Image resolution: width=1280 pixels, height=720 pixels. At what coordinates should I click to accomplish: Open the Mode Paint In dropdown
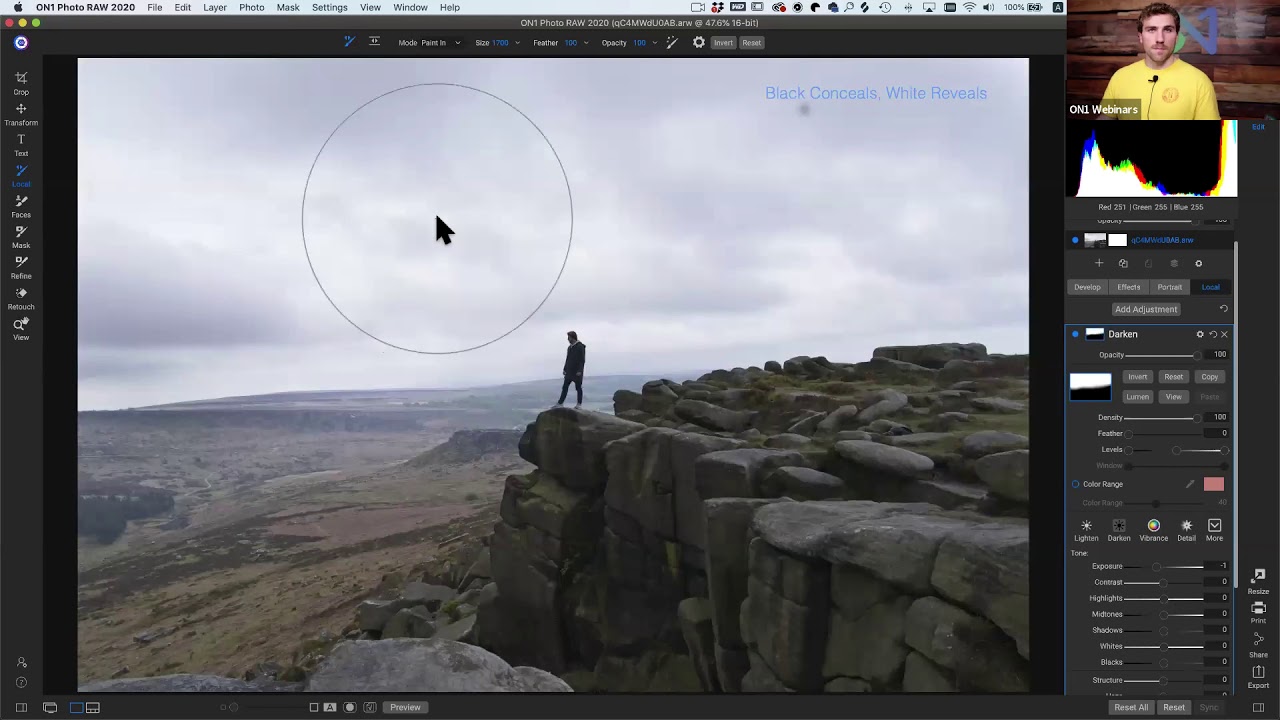point(441,43)
